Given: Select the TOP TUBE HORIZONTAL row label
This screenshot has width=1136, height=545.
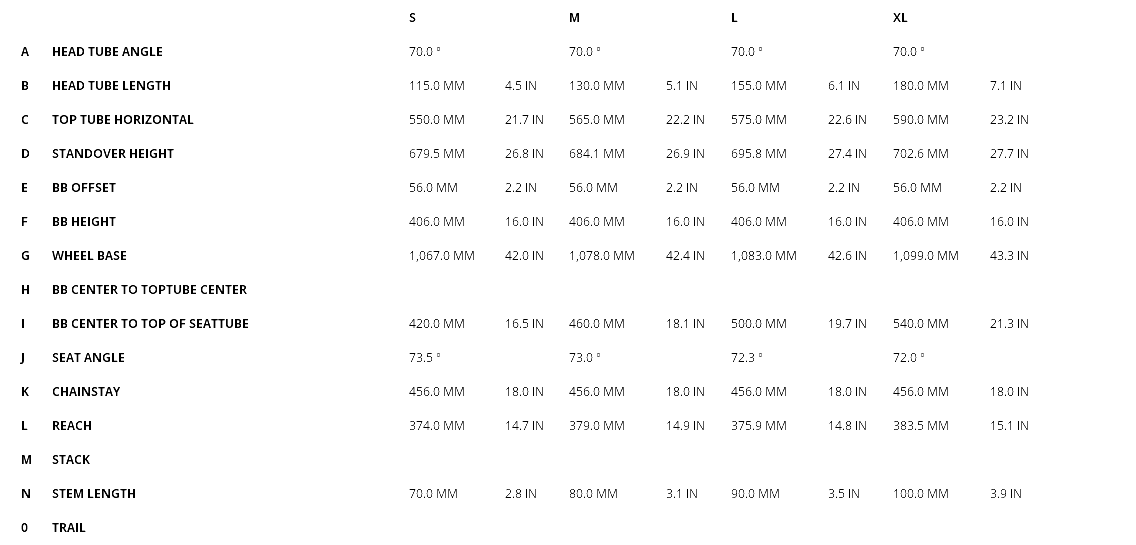Looking at the screenshot, I should [123, 120].
